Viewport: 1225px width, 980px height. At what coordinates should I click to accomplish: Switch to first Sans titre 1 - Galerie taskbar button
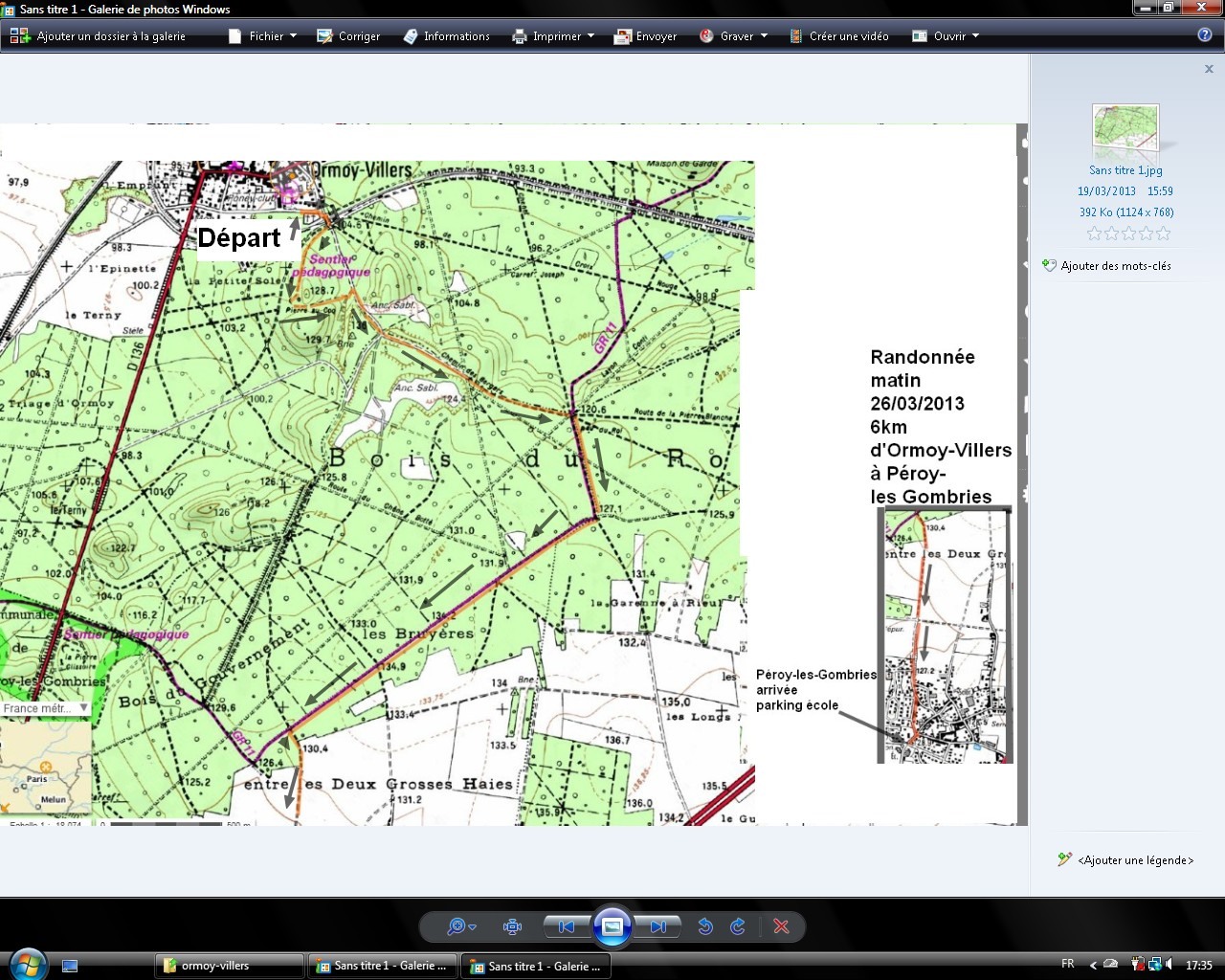(x=382, y=966)
